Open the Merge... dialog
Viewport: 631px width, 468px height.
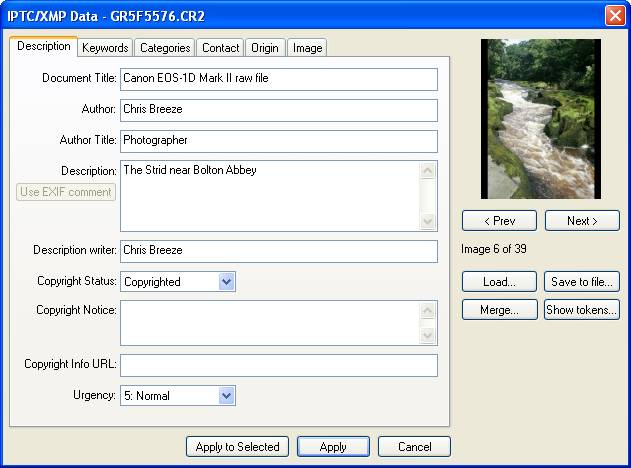click(x=499, y=310)
